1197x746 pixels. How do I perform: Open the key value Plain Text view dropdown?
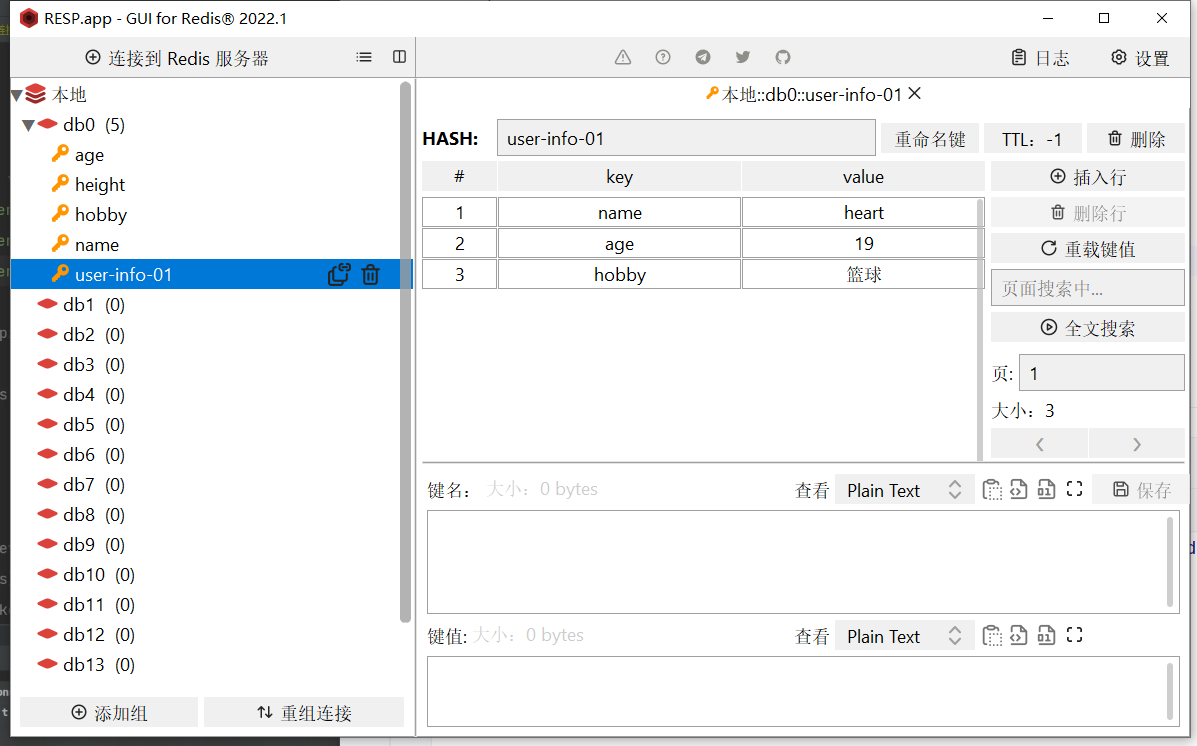click(905, 636)
